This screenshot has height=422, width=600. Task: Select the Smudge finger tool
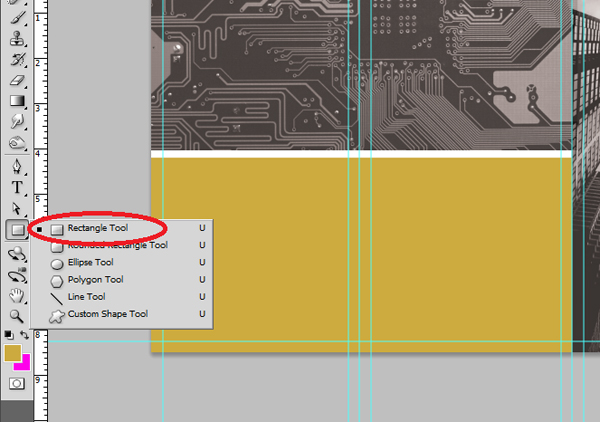(17, 121)
